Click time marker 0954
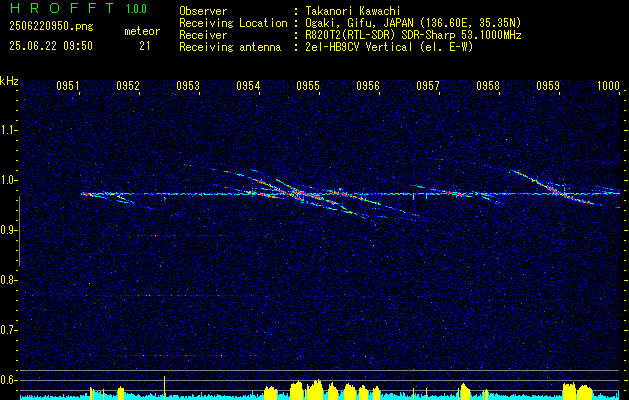This screenshot has height=400, width=629. tap(248, 85)
